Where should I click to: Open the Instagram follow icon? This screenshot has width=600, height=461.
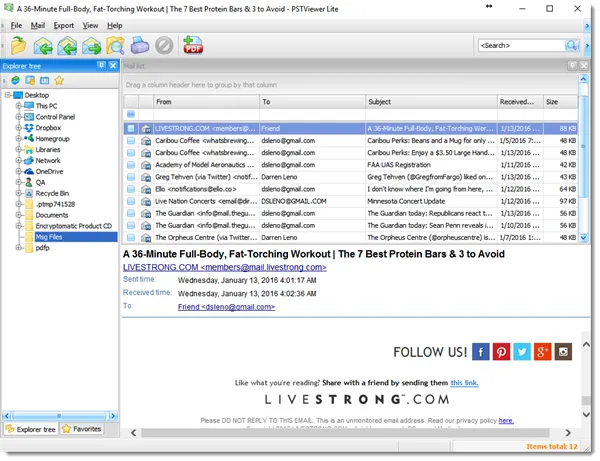(563, 352)
